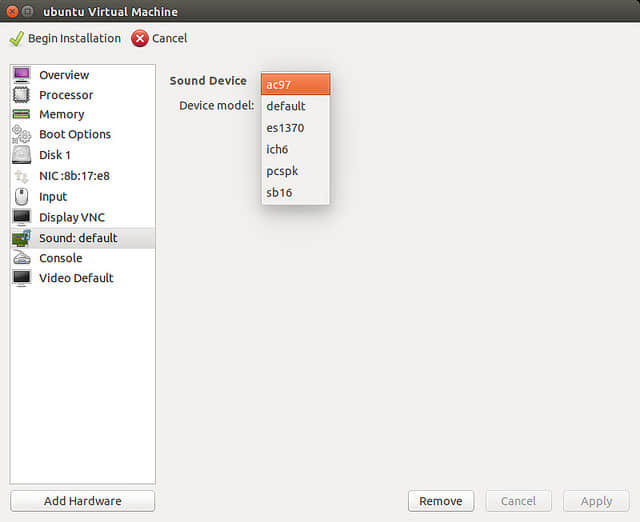The height and width of the screenshot is (522, 640).
Task: Select the Processor chip icon
Action: pos(21,95)
